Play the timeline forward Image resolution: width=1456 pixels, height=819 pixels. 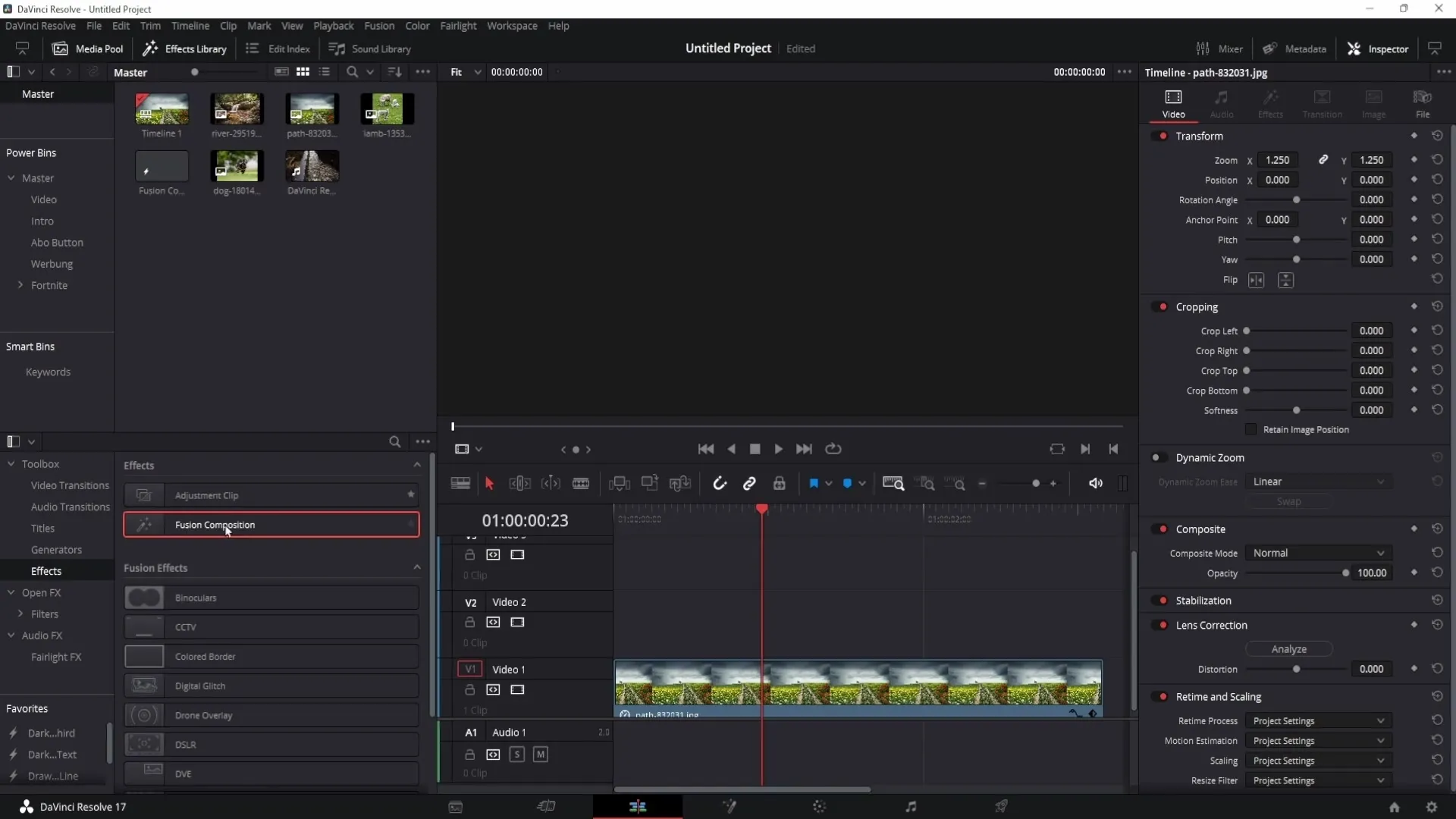[779, 449]
